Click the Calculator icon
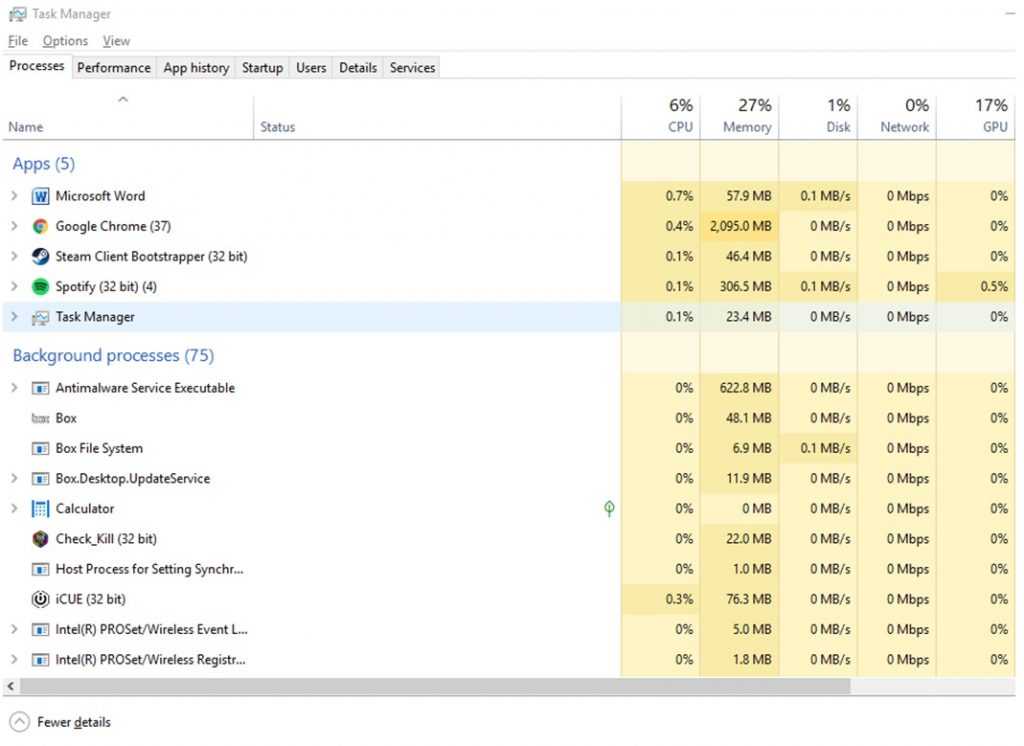The height and width of the screenshot is (746, 1024). coord(40,508)
